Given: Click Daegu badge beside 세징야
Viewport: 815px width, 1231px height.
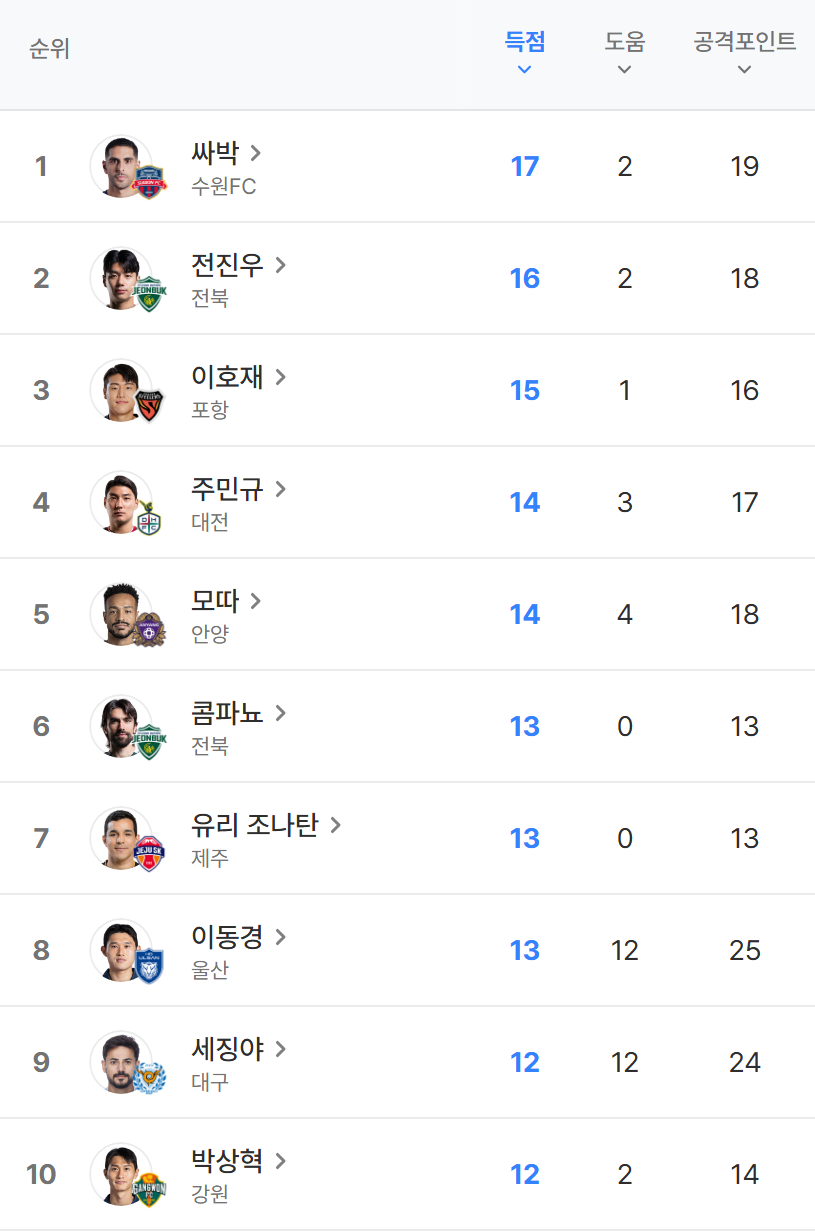Looking at the screenshot, I should pos(150,1078).
